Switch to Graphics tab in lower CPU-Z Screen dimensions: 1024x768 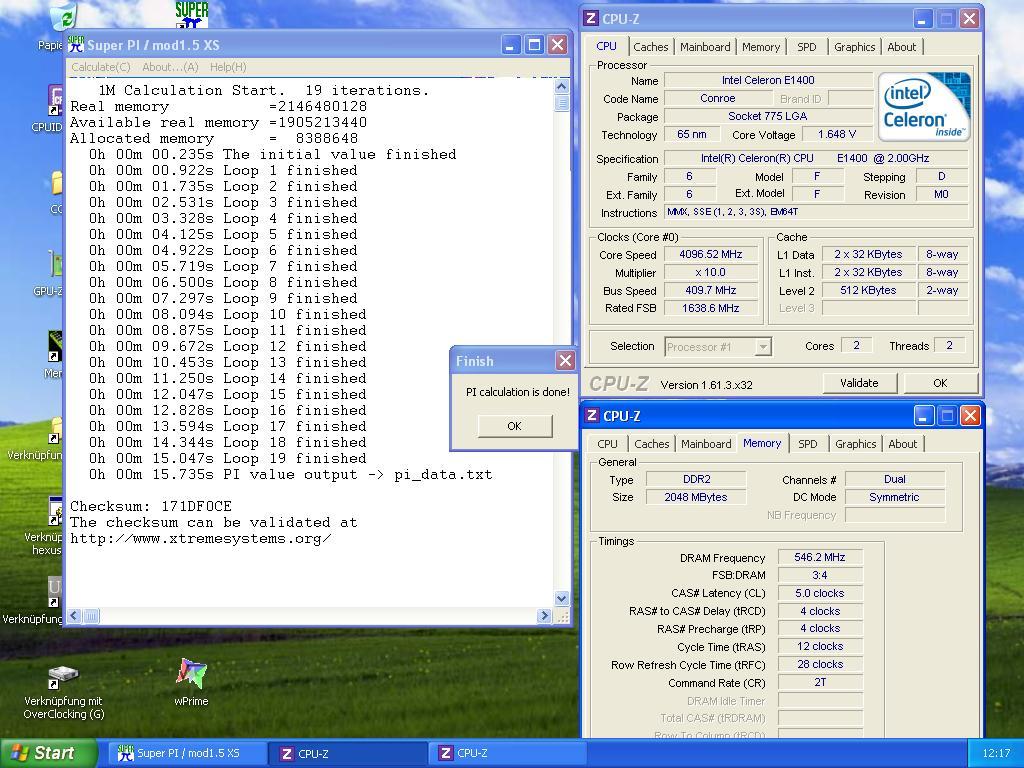(x=856, y=444)
